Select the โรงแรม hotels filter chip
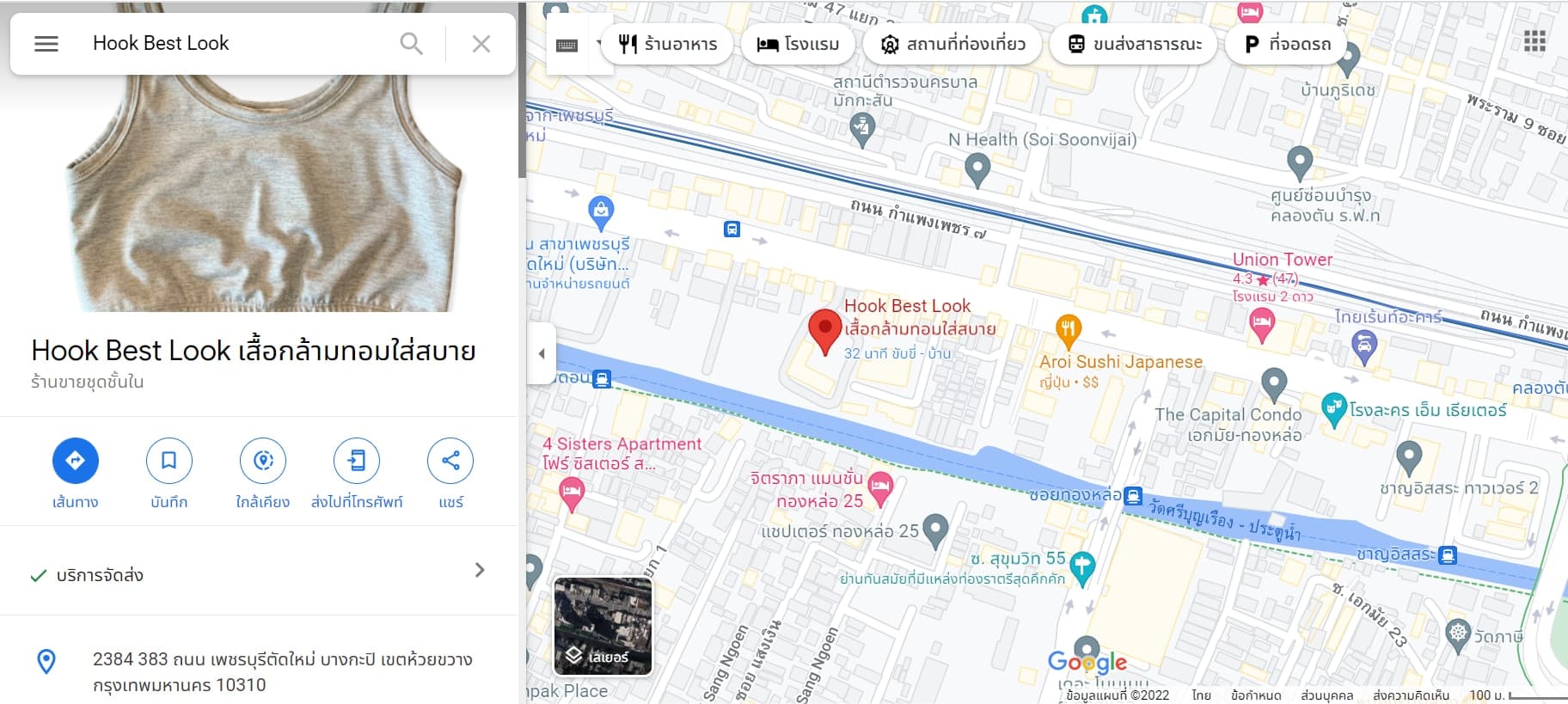1568x704 pixels. tap(798, 44)
